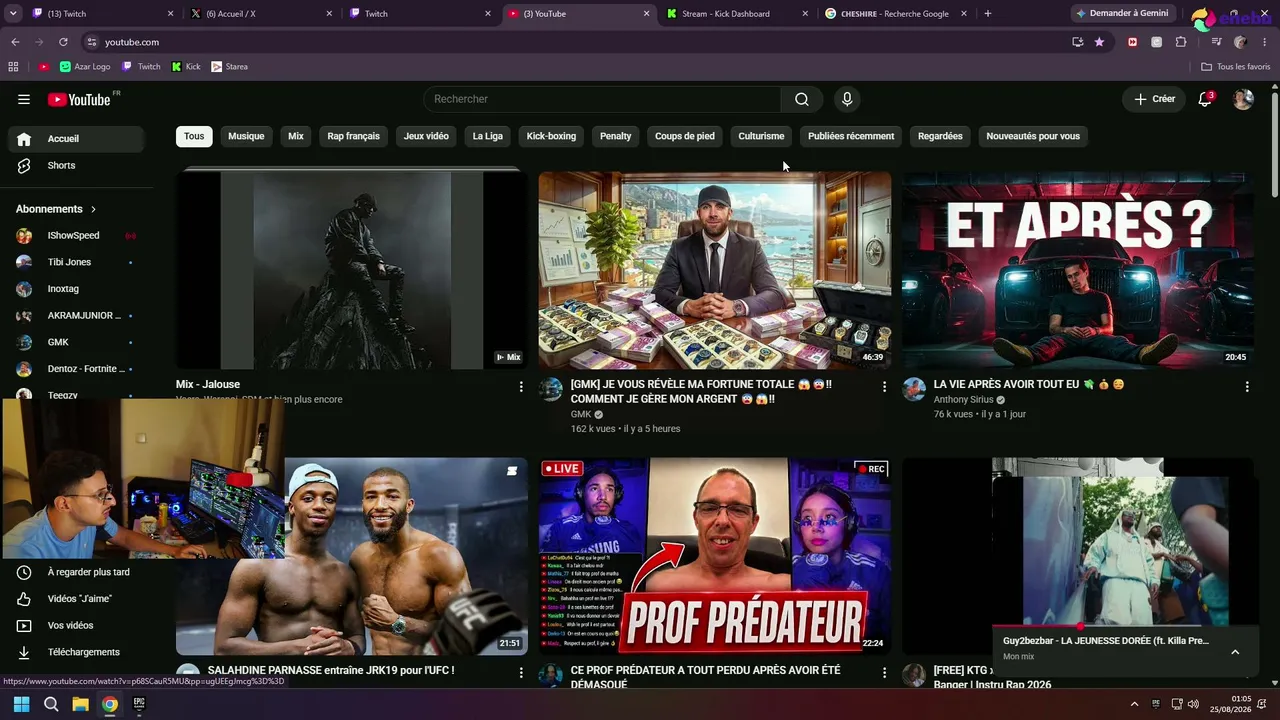
Task: Play the GMK fortune totale video thumbnail
Action: coord(715,270)
